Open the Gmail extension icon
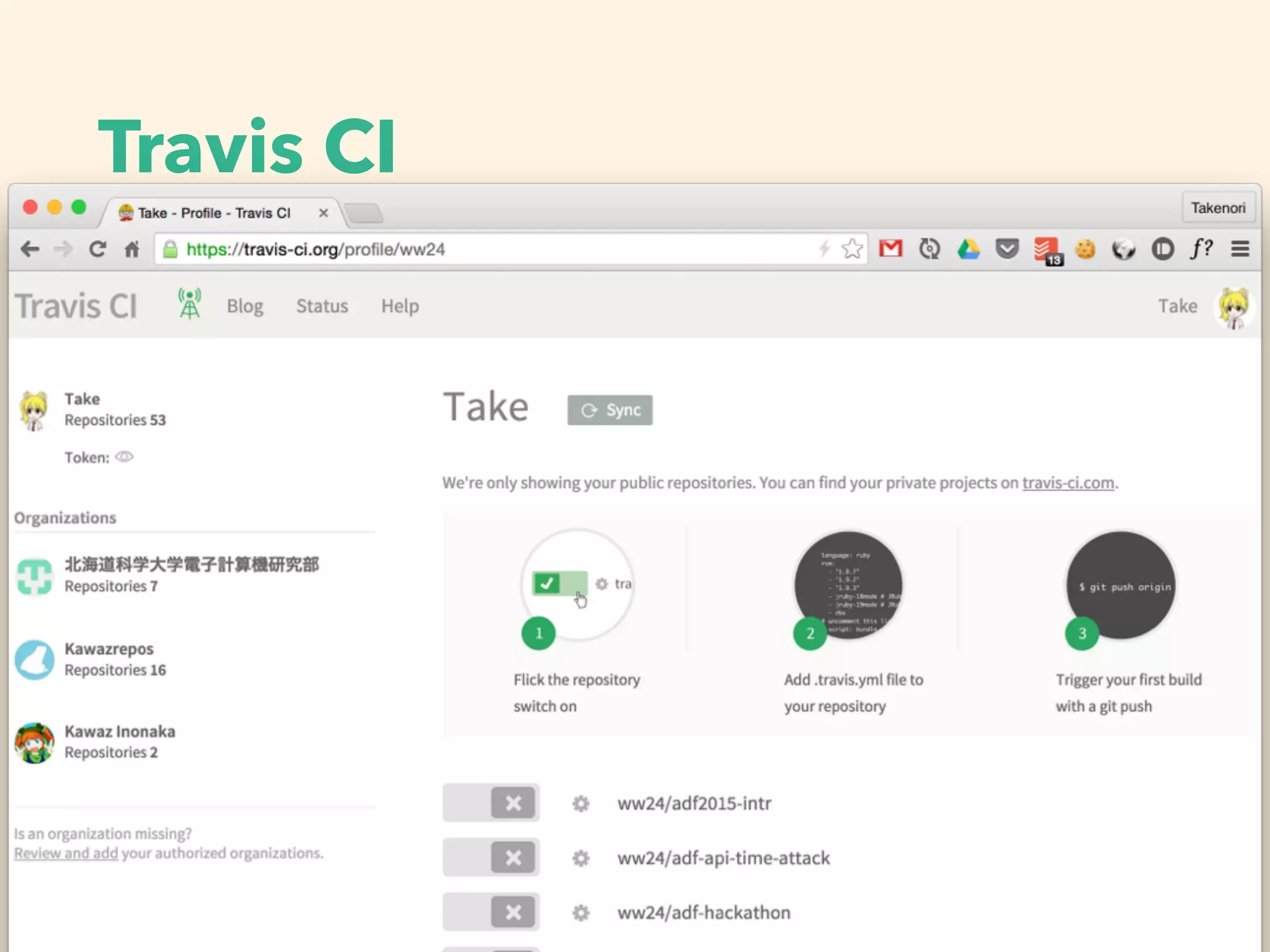1270x952 pixels. pyautogui.click(x=890, y=249)
